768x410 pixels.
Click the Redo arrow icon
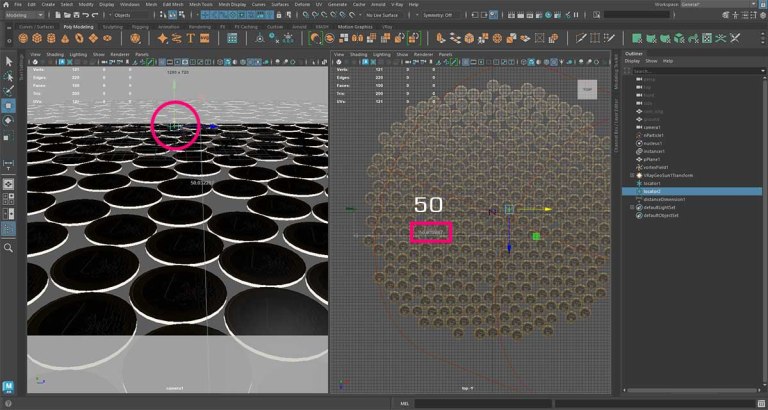pyautogui.click(x=95, y=15)
